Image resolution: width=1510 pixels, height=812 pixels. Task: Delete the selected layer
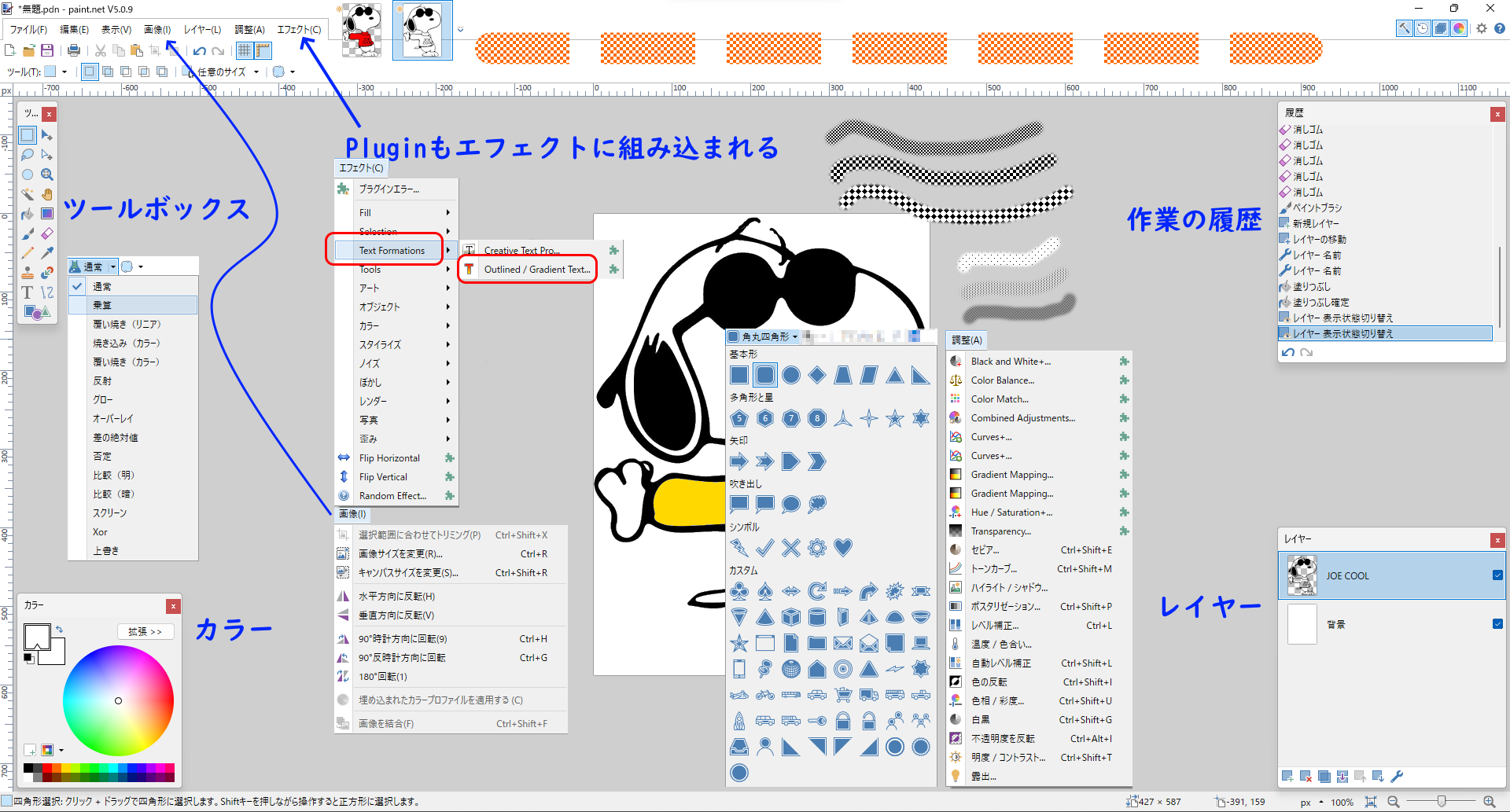[x=1306, y=776]
